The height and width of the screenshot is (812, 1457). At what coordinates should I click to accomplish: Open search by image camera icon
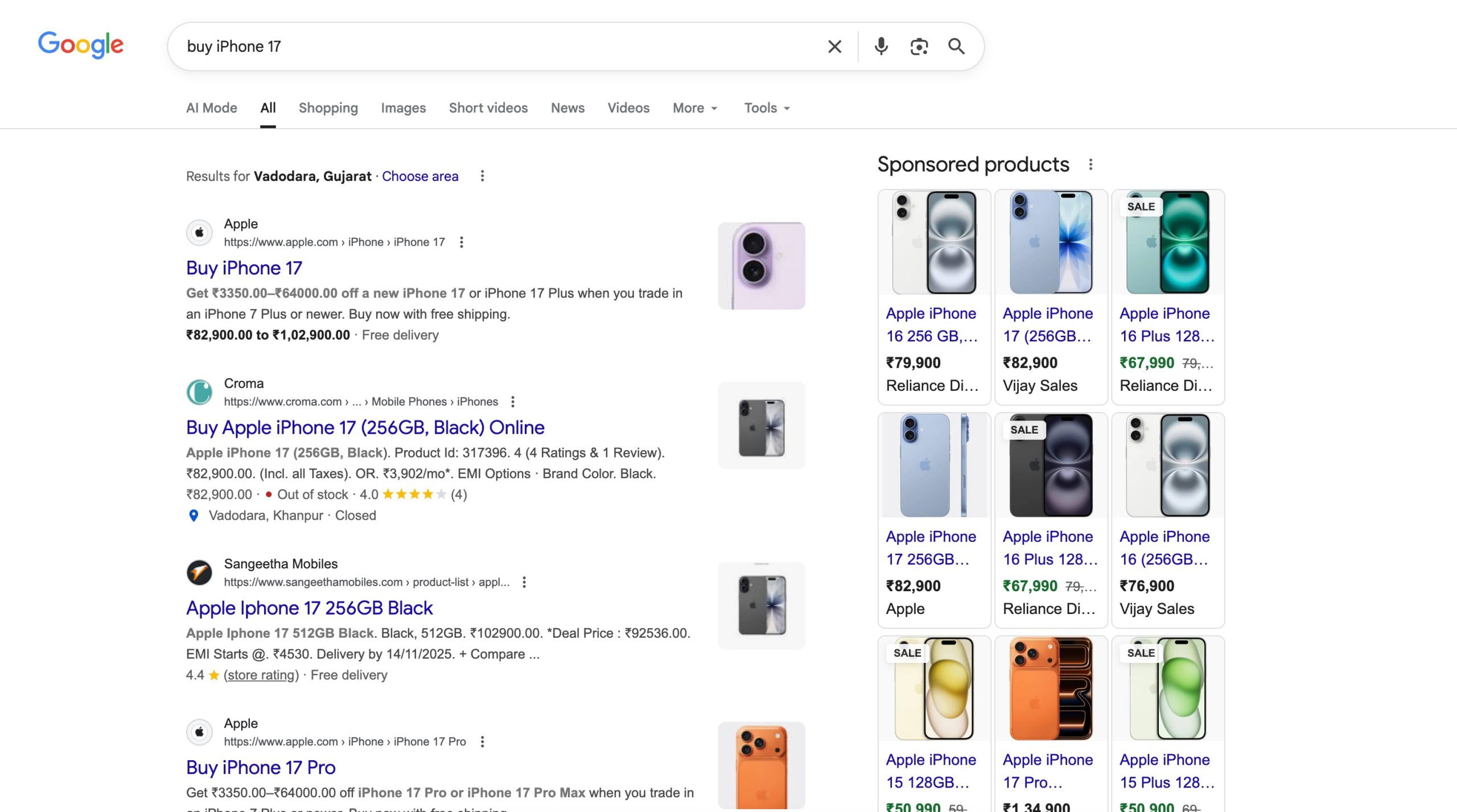919,46
